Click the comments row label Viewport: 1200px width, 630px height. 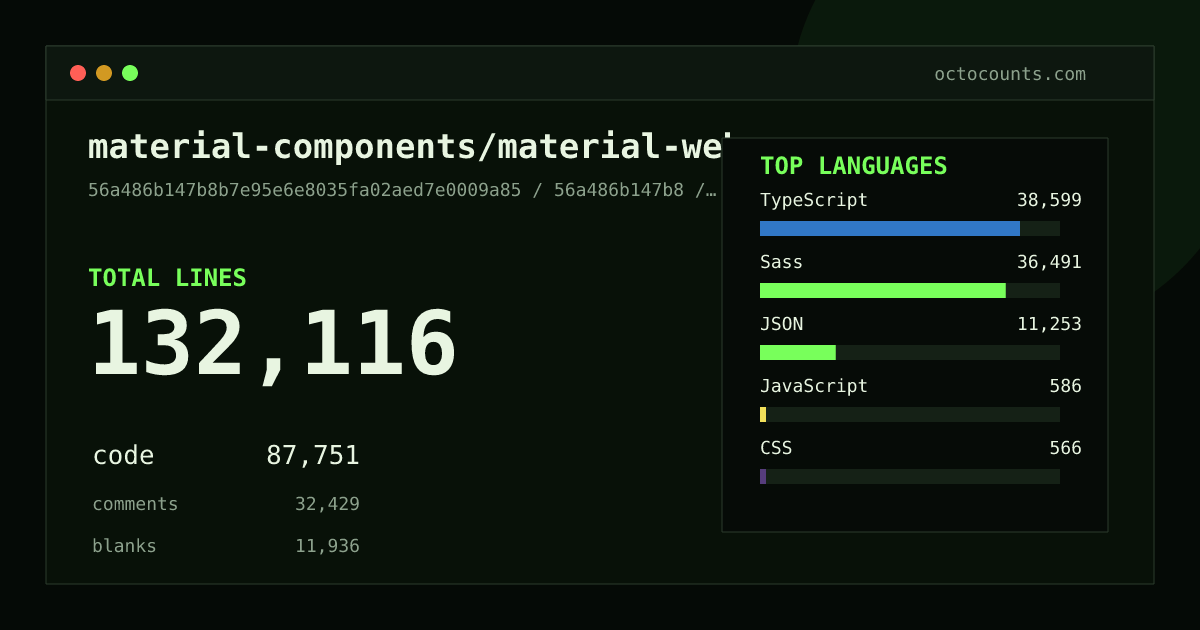pos(135,504)
